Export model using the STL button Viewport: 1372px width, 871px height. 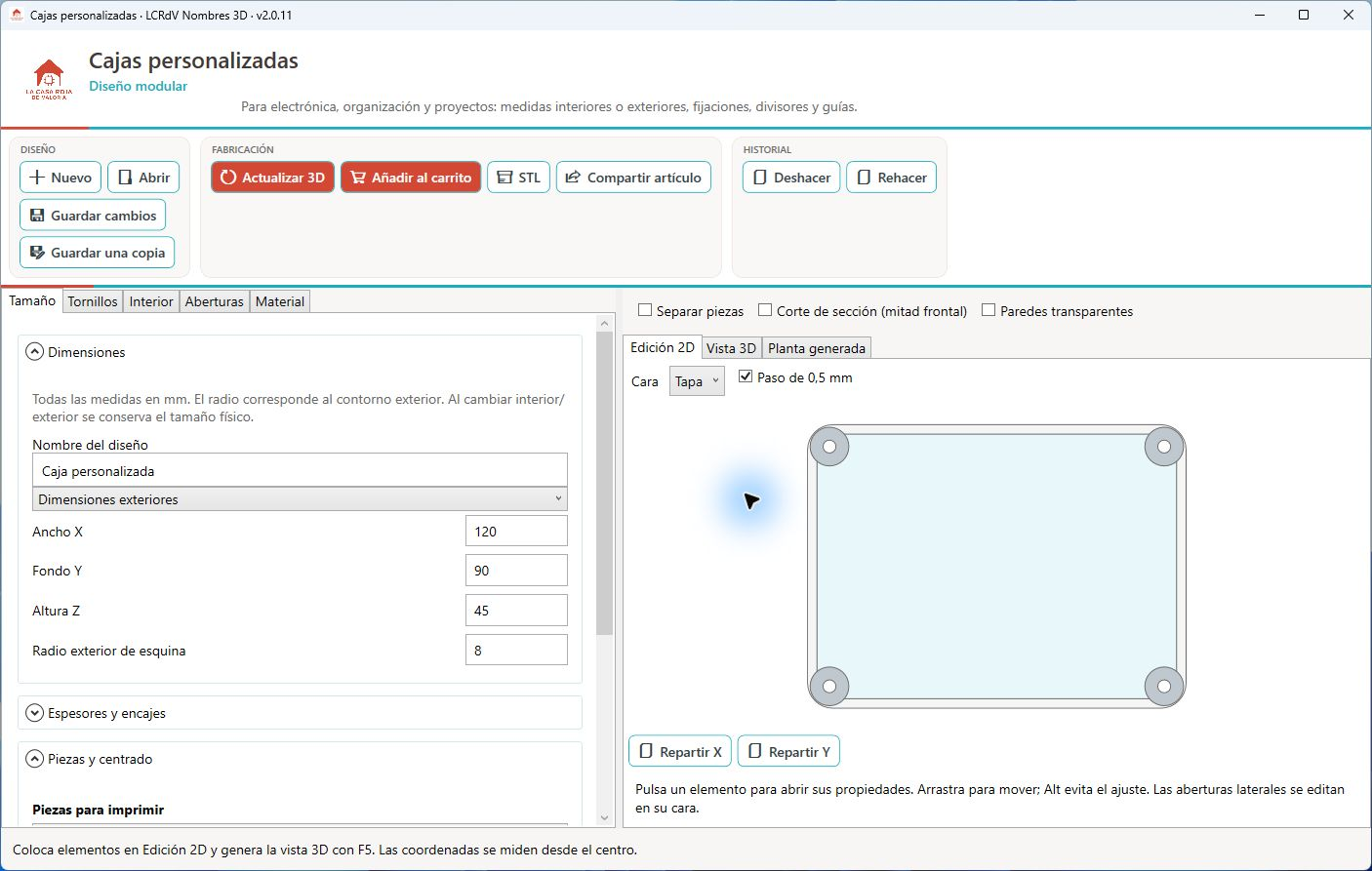pos(518,178)
